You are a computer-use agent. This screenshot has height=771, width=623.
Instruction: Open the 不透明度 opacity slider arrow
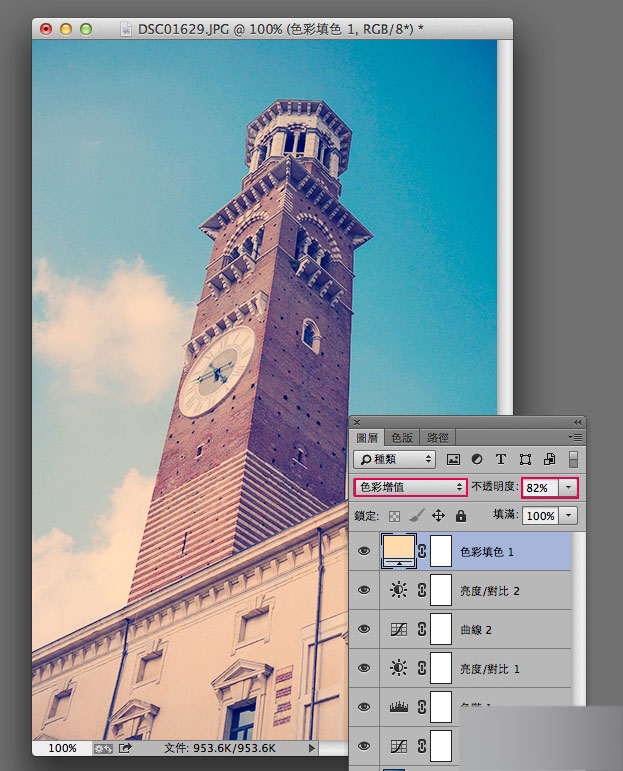[x=568, y=487]
